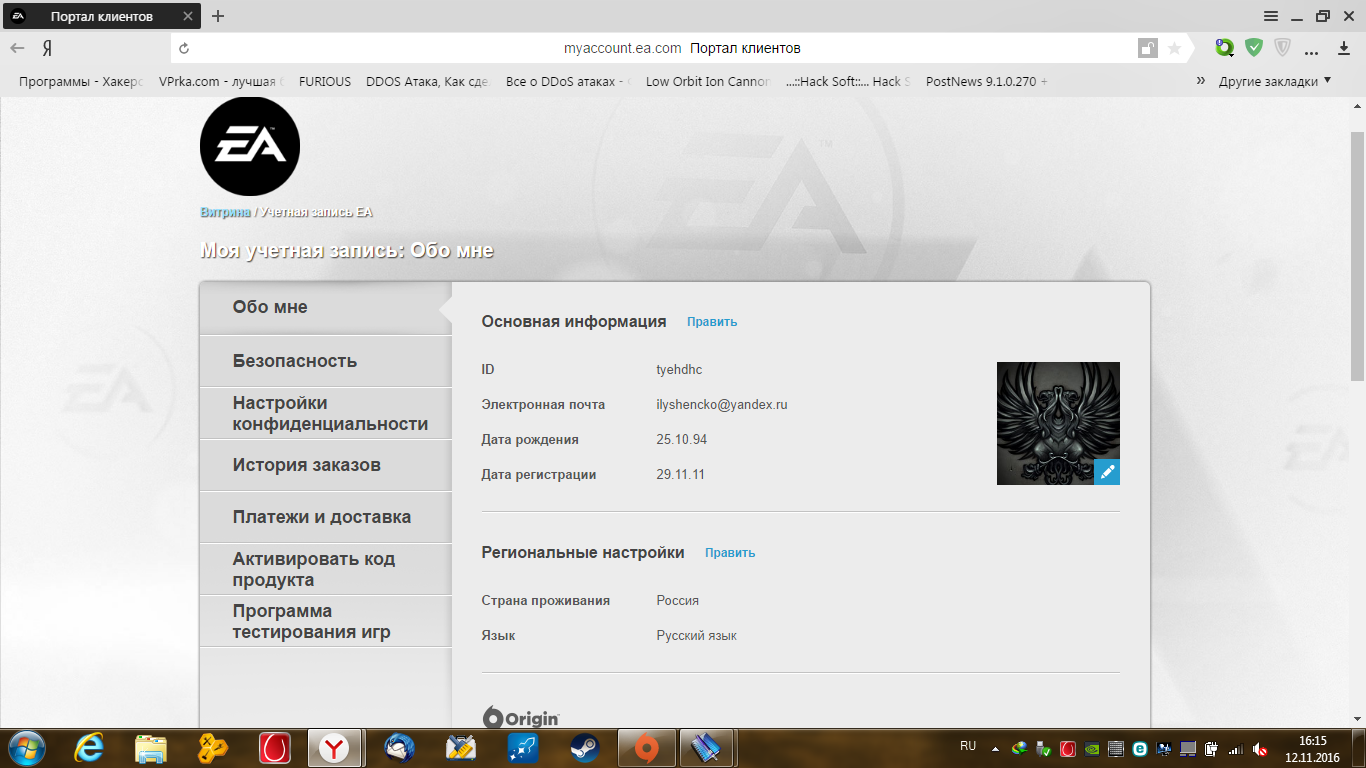The width and height of the screenshot is (1366, 768).
Task: Open the browser hamburger menu
Action: pos(1271,16)
